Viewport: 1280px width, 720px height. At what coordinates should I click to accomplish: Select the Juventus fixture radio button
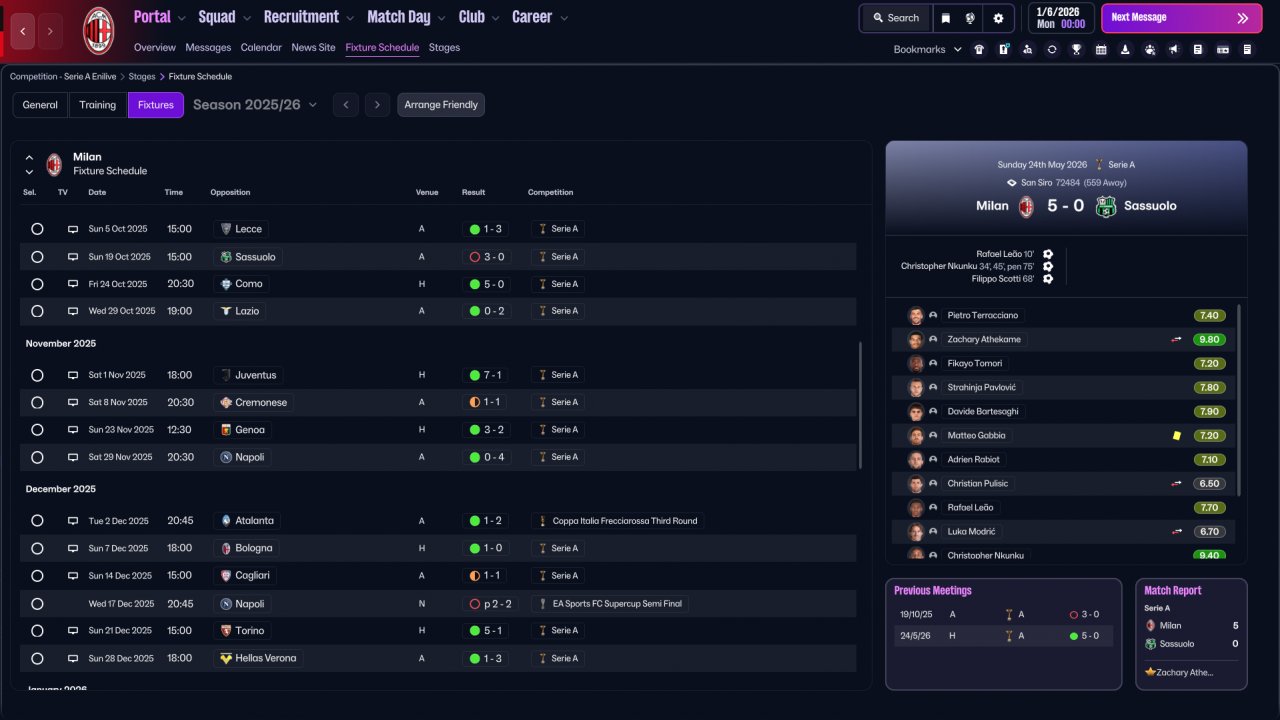click(x=37, y=375)
